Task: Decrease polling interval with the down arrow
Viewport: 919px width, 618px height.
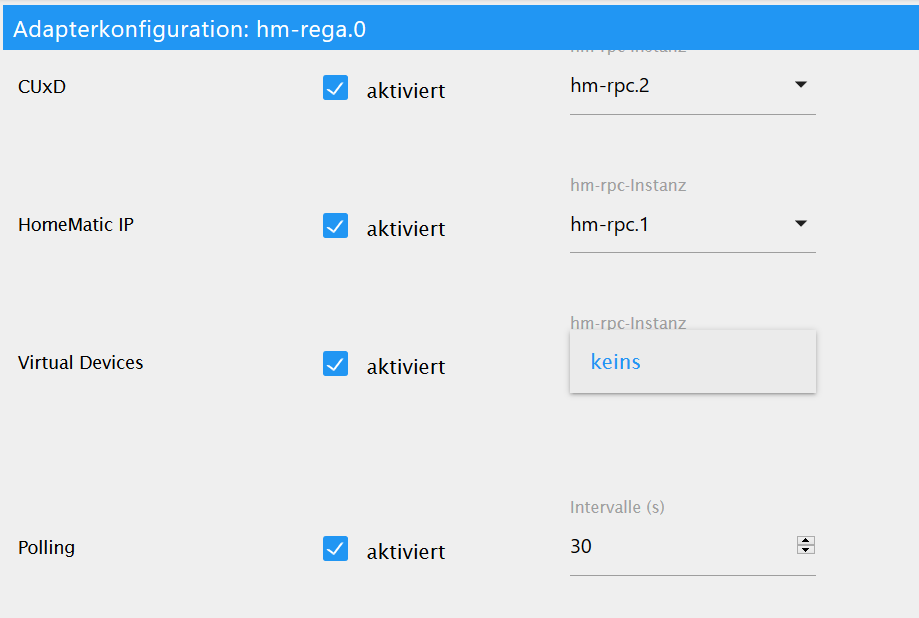Action: click(806, 549)
